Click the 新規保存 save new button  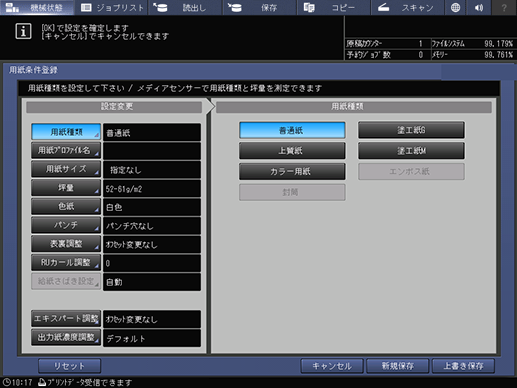397,366
